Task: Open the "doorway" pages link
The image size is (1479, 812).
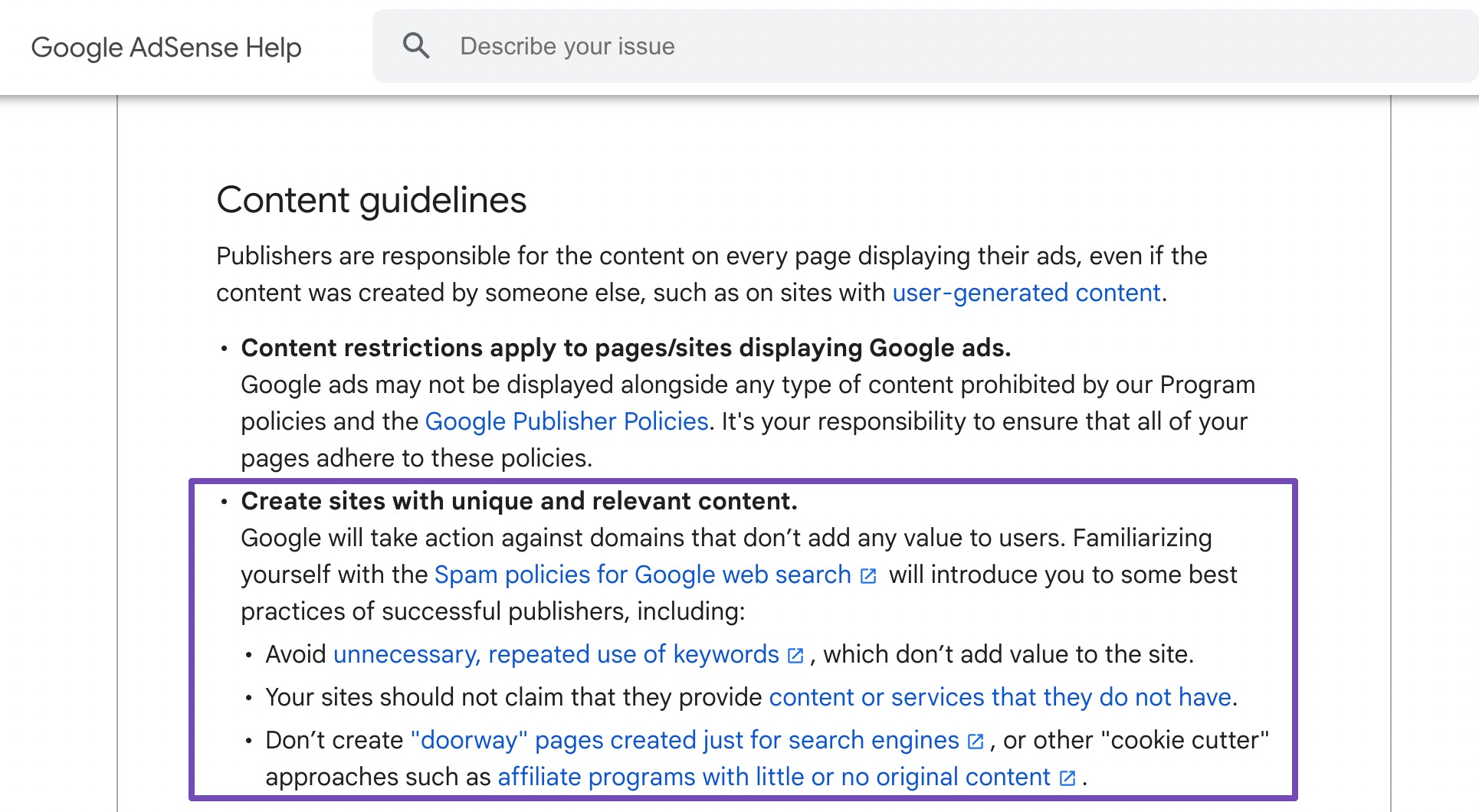Action: click(x=684, y=740)
